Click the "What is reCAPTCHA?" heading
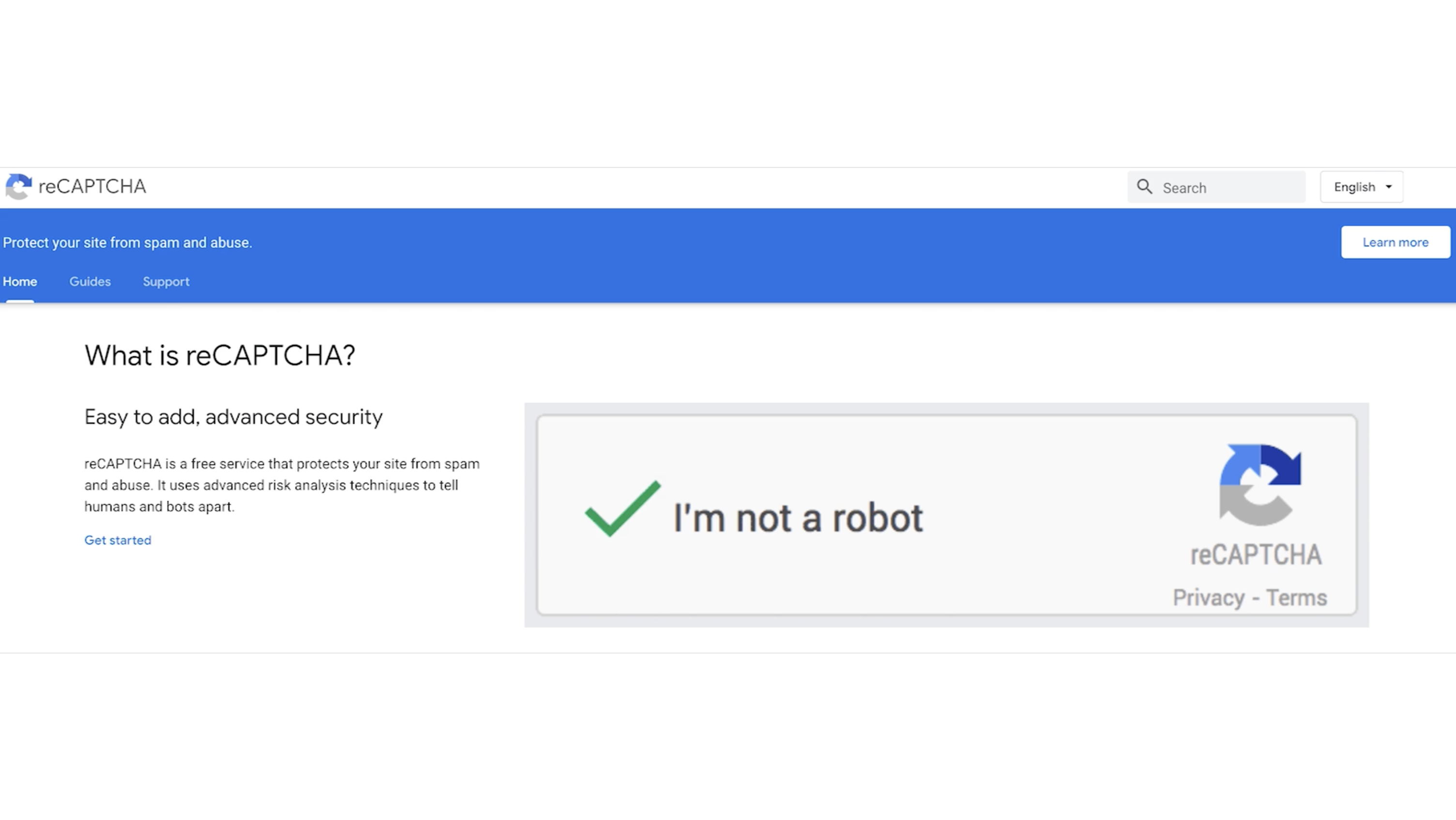This screenshot has width=1456, height=820. click(x=220, y=355)
